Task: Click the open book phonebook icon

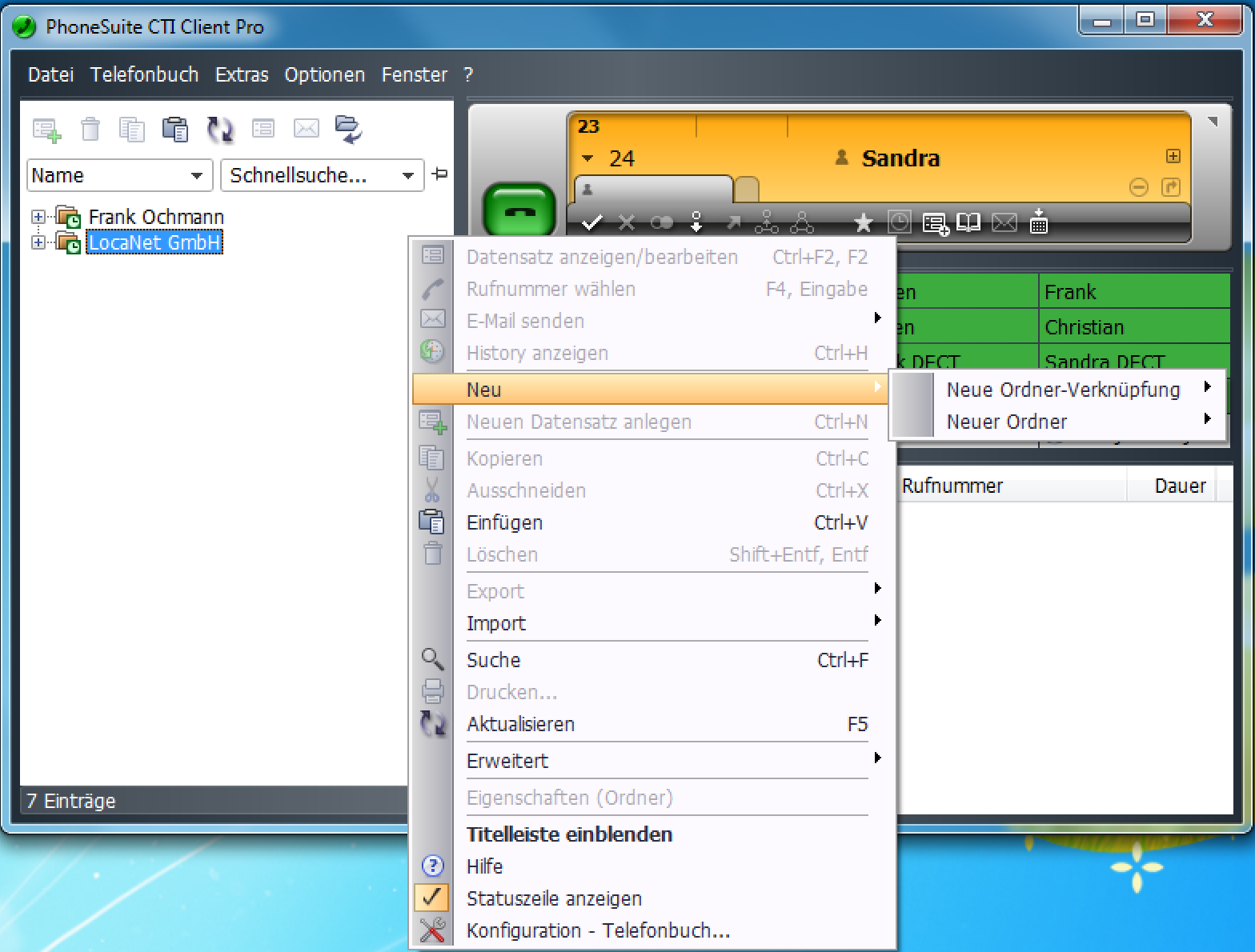Action: point(968,223)
